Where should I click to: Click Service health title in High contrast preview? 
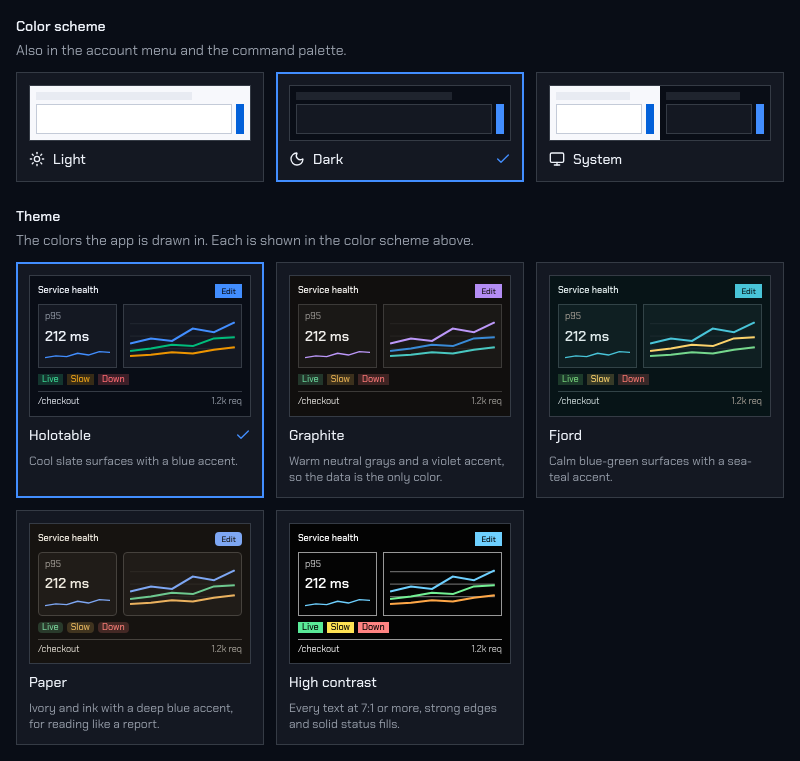[x=328, y=538]
